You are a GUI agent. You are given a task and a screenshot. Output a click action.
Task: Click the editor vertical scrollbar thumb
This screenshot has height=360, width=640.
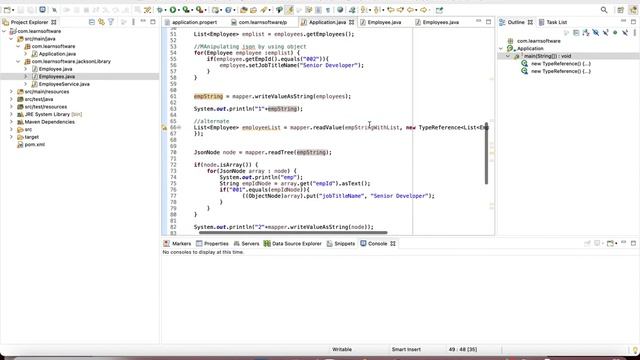(486, 153)
